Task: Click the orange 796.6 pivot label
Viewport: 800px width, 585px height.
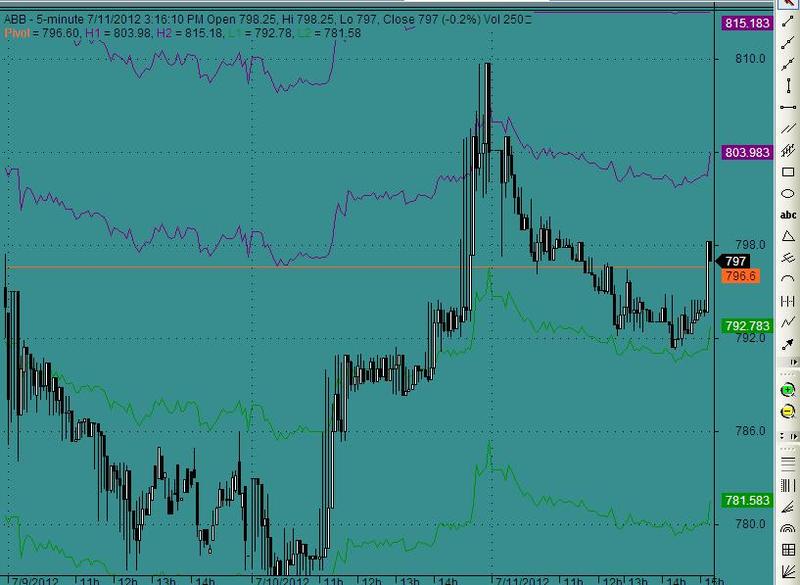Action: [740, 276]
